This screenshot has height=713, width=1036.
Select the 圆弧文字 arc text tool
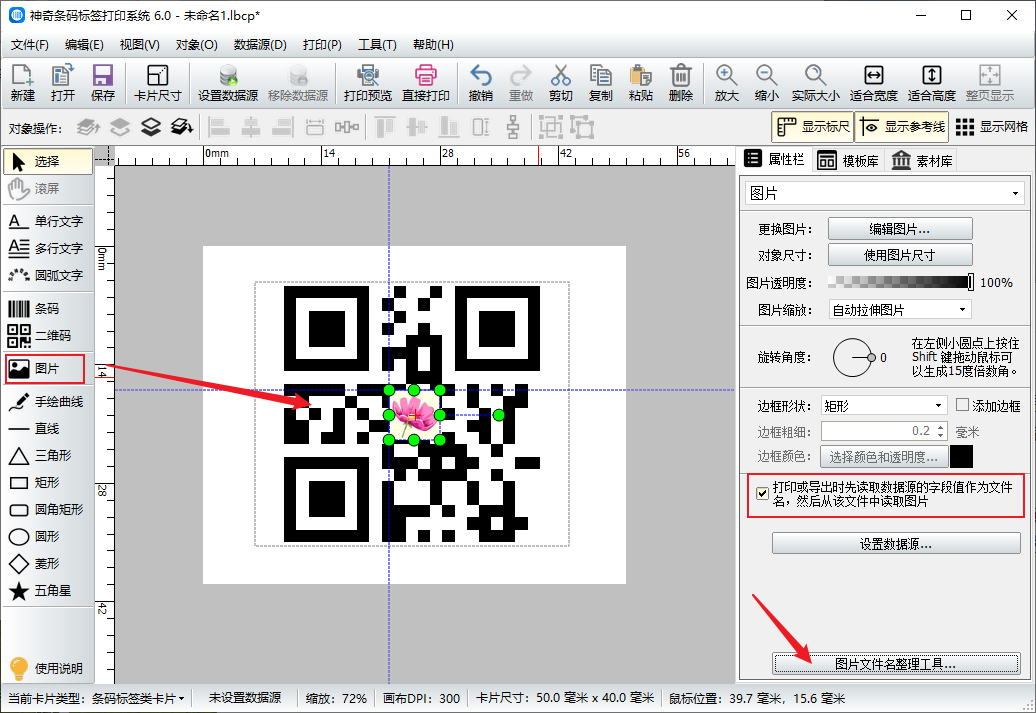48,275
